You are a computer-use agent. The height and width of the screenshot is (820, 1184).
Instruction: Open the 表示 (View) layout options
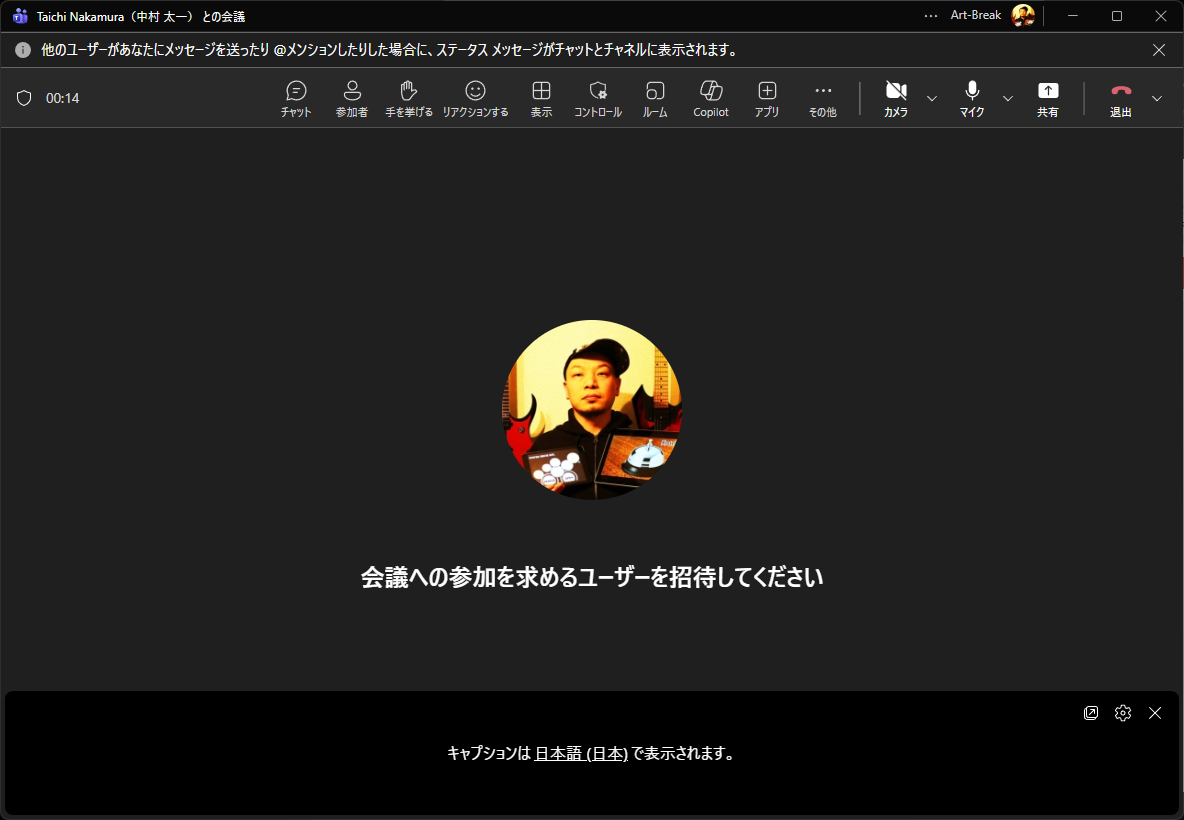[x=541, y=98]
